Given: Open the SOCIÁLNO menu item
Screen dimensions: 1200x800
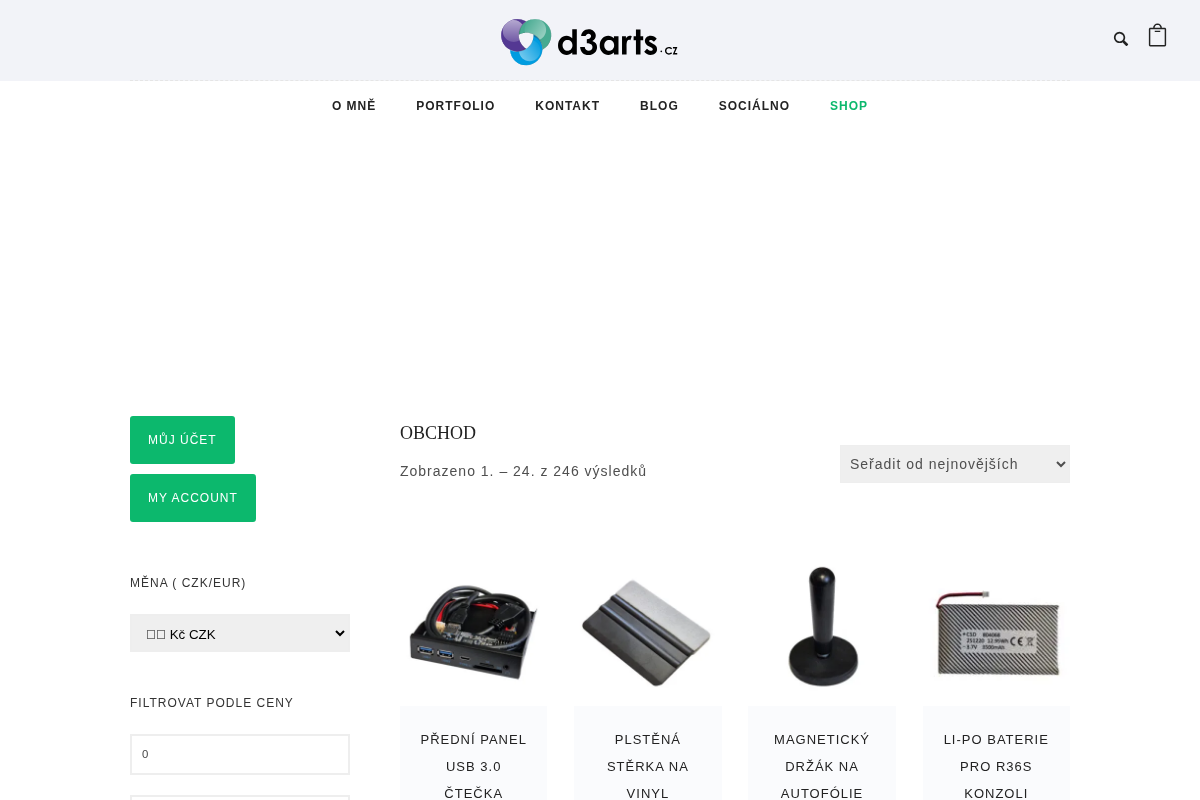Looking at the screenshot, I should coord(754,106).
